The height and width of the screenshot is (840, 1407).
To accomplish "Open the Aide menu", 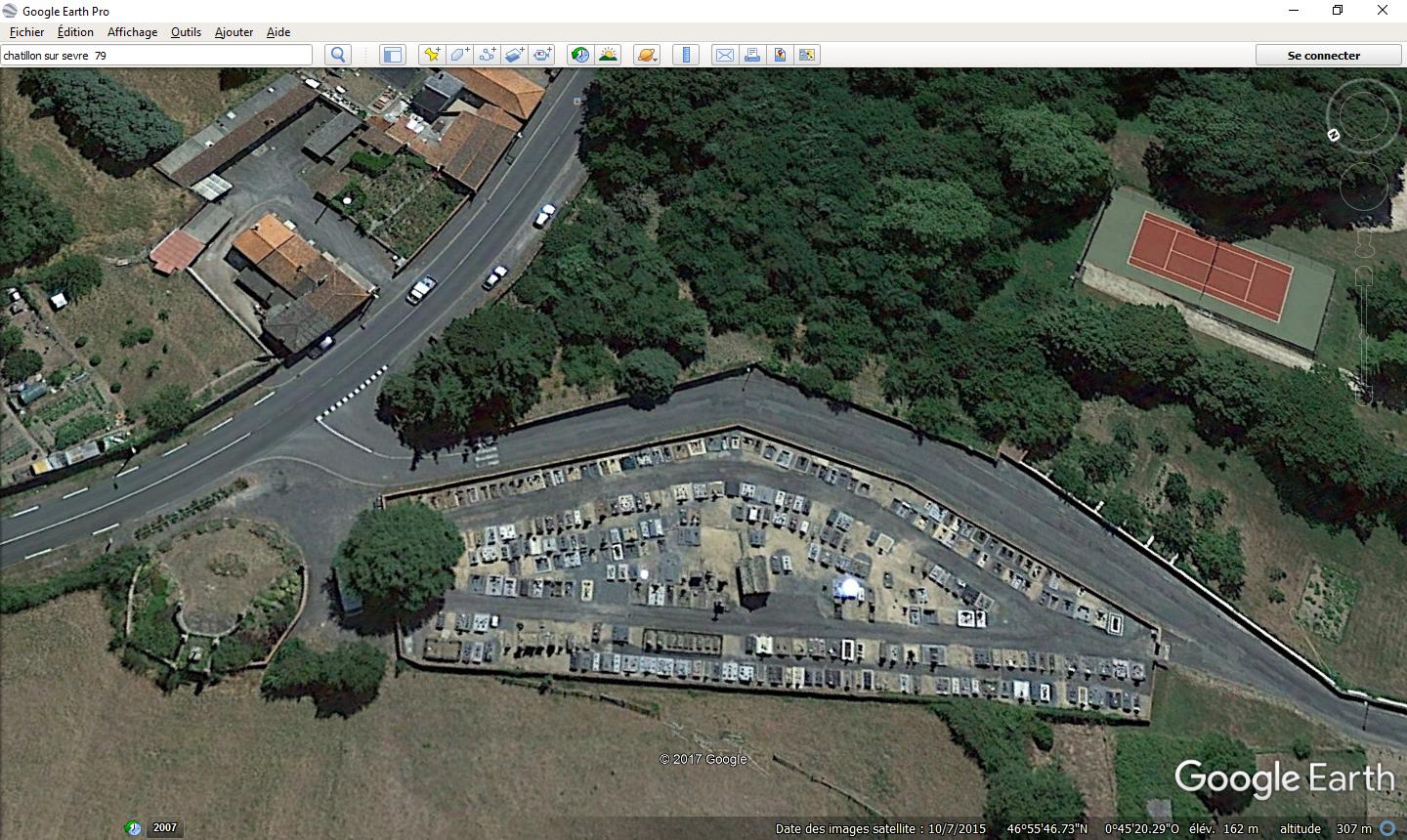I will (x=278, y=31).
